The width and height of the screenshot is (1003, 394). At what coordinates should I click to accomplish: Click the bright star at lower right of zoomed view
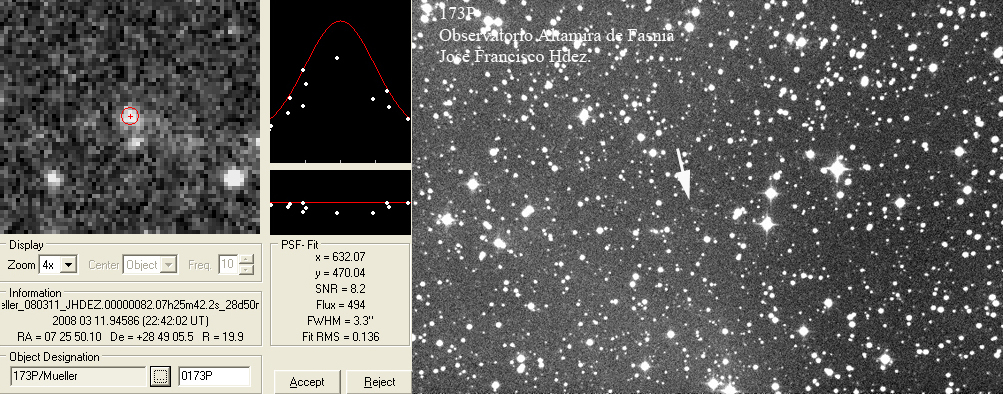[234, 177]
